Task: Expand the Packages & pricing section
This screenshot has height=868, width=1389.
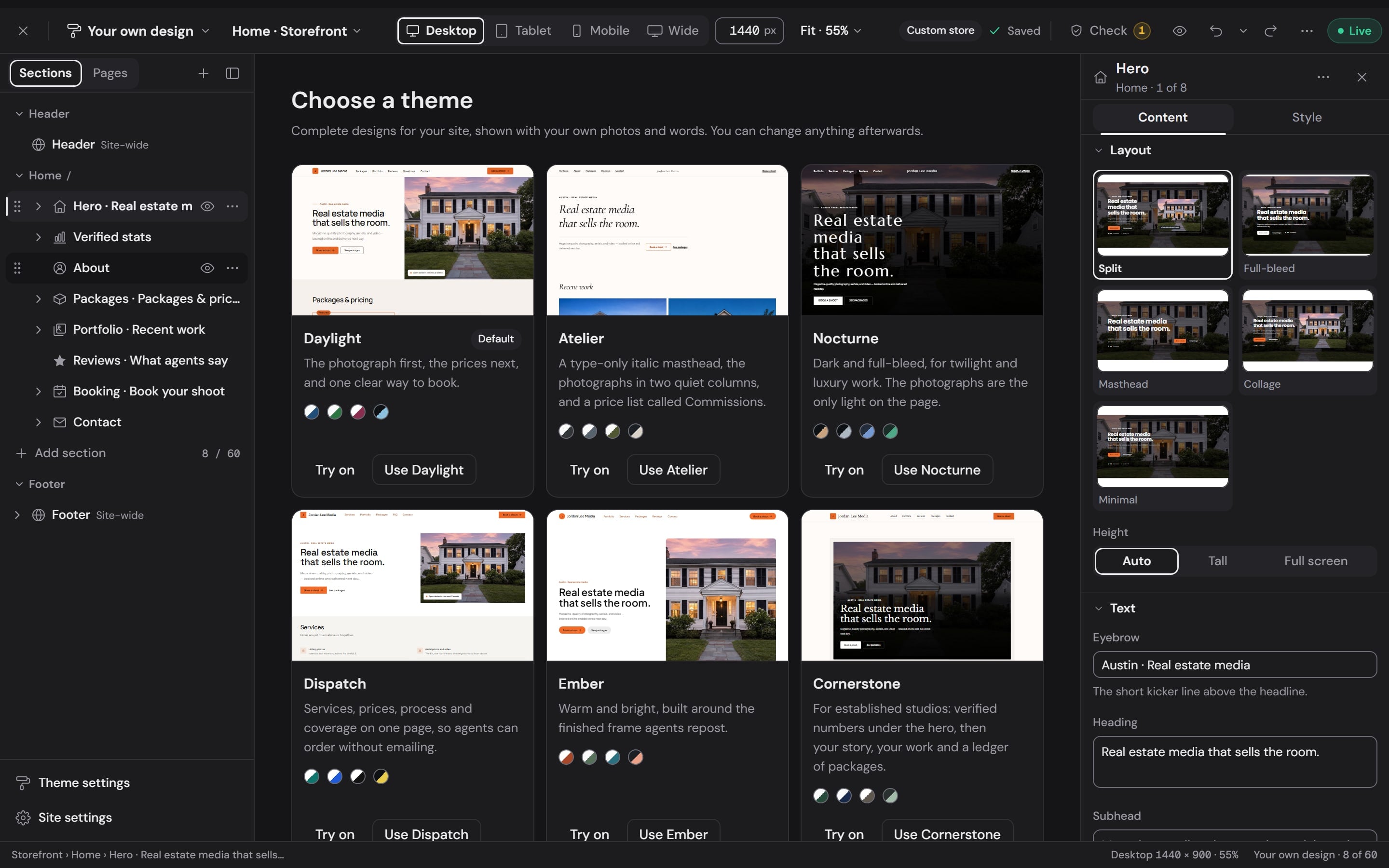Action: click(x=38, y=298)
